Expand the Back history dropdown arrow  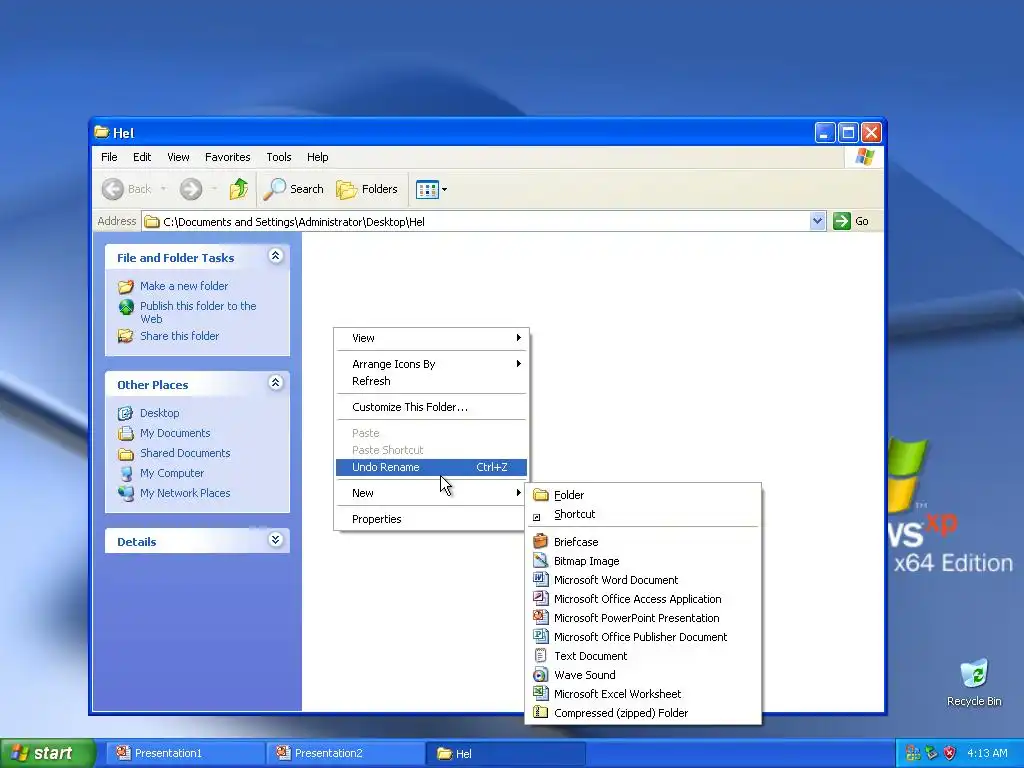(163, 189)
